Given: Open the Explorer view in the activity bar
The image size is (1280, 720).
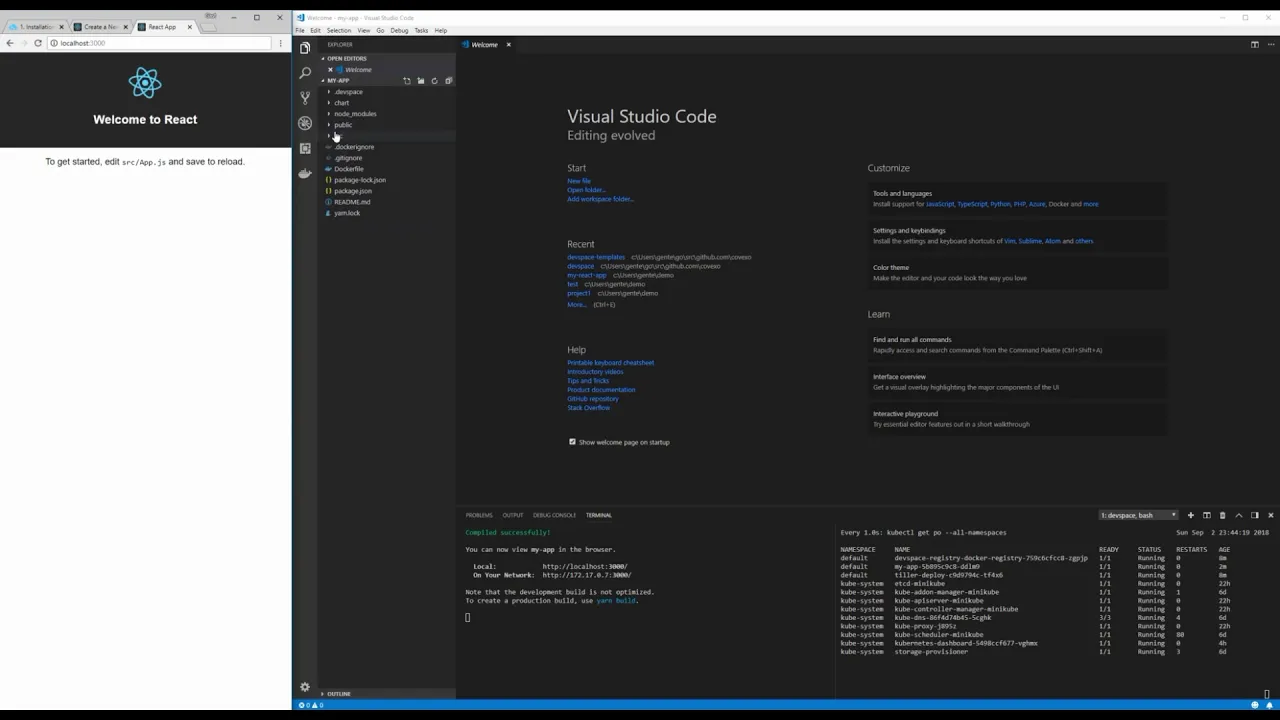Looking at the screenshot, I should click(x=305, y=47).
